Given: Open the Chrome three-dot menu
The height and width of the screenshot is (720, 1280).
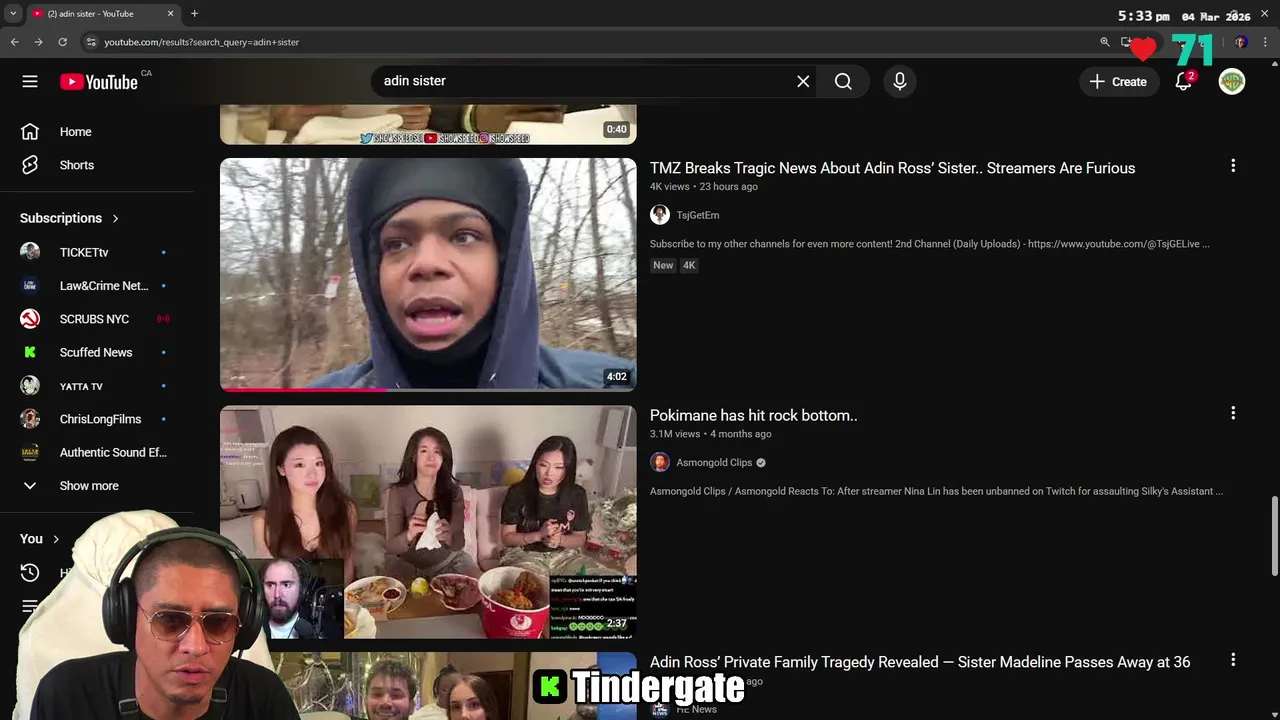Looking at the screenshot, I should click(x=1266, y=42).
